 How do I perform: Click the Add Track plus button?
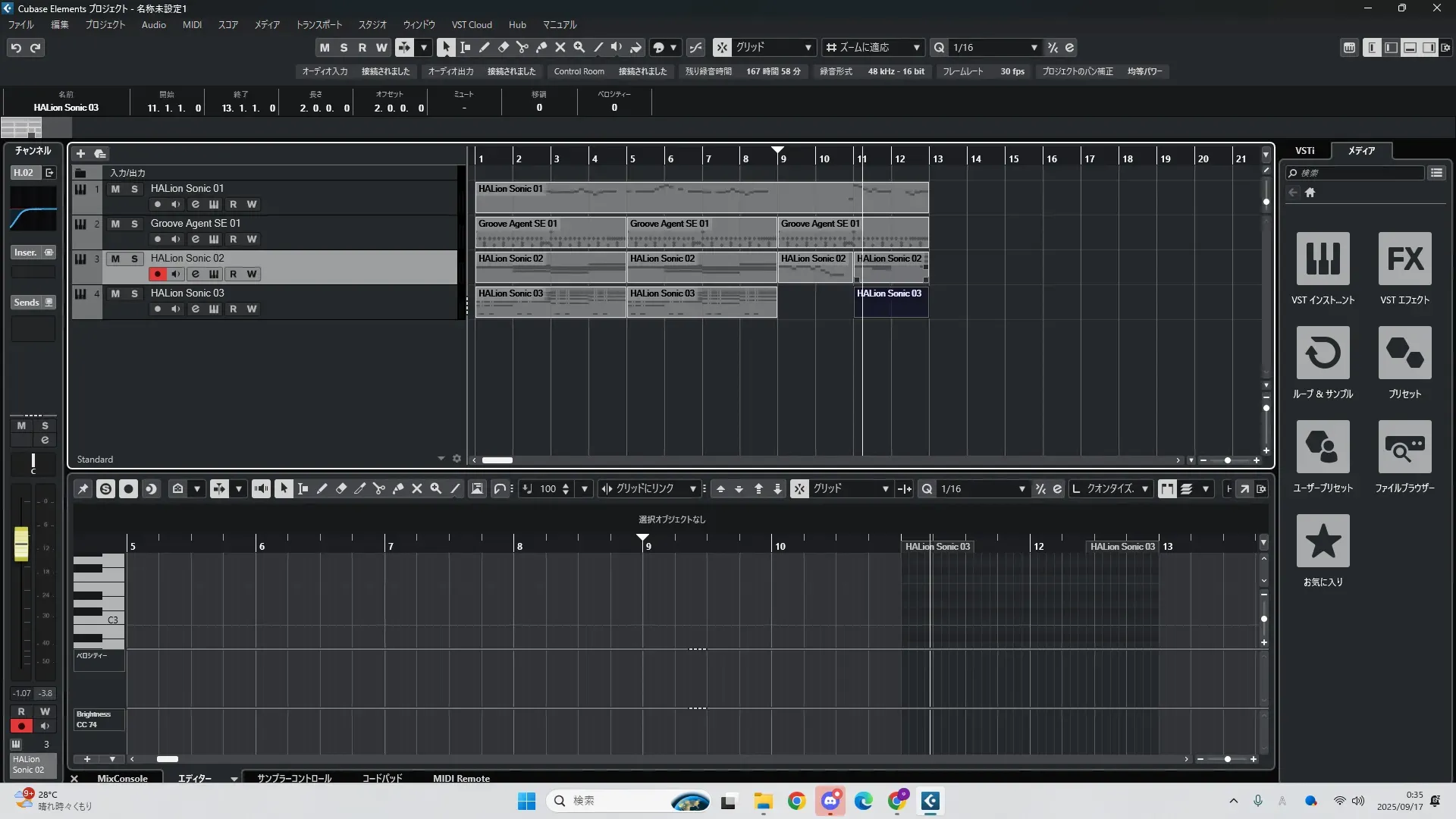[x=80, y=153]
